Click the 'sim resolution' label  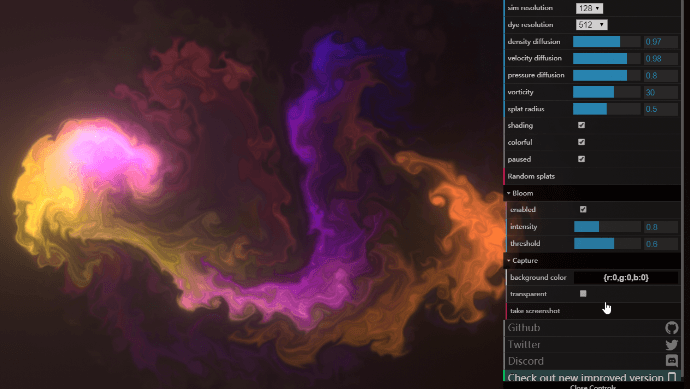click(530, 8)
